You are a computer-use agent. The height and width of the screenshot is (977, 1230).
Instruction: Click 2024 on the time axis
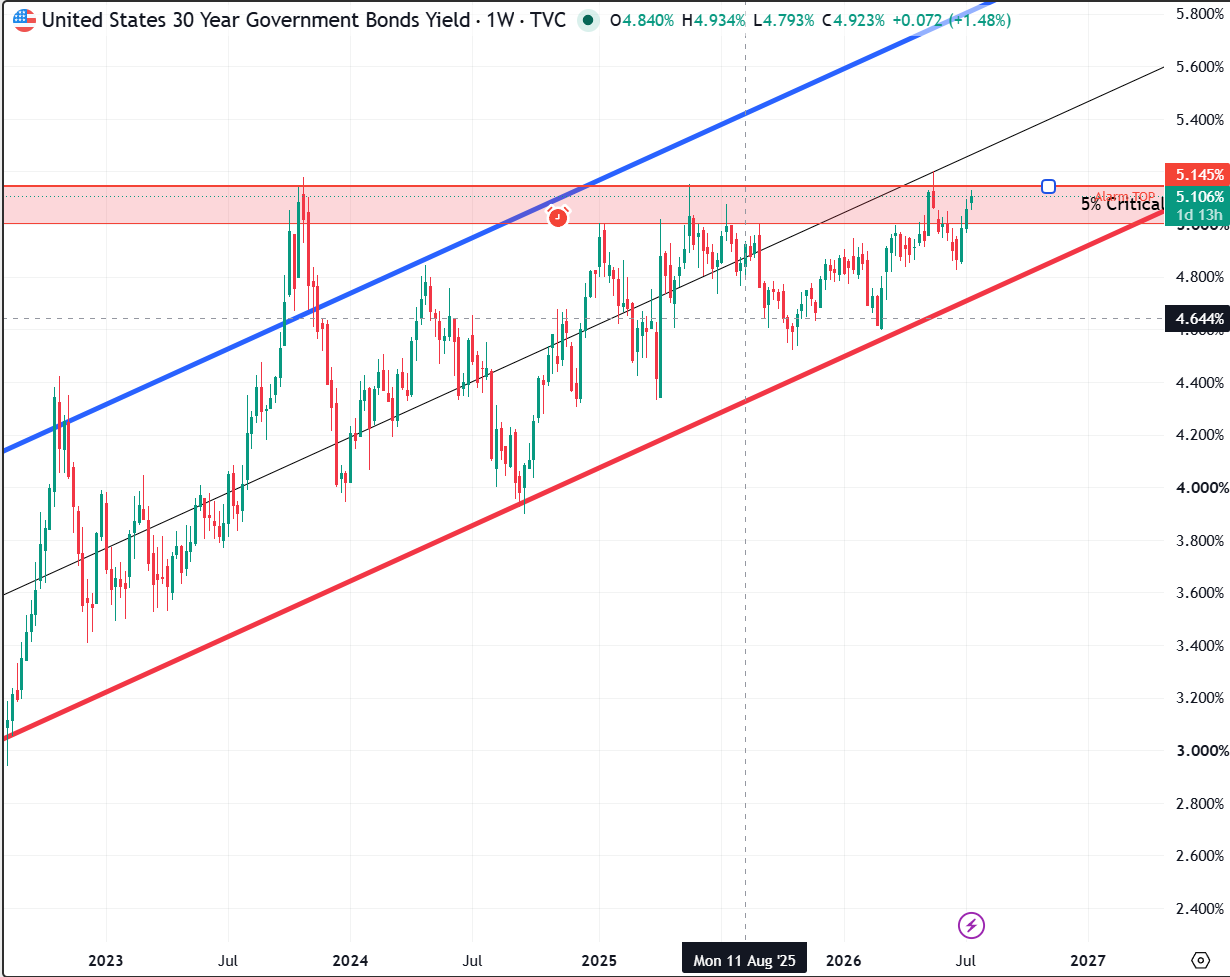coord(351,960)
